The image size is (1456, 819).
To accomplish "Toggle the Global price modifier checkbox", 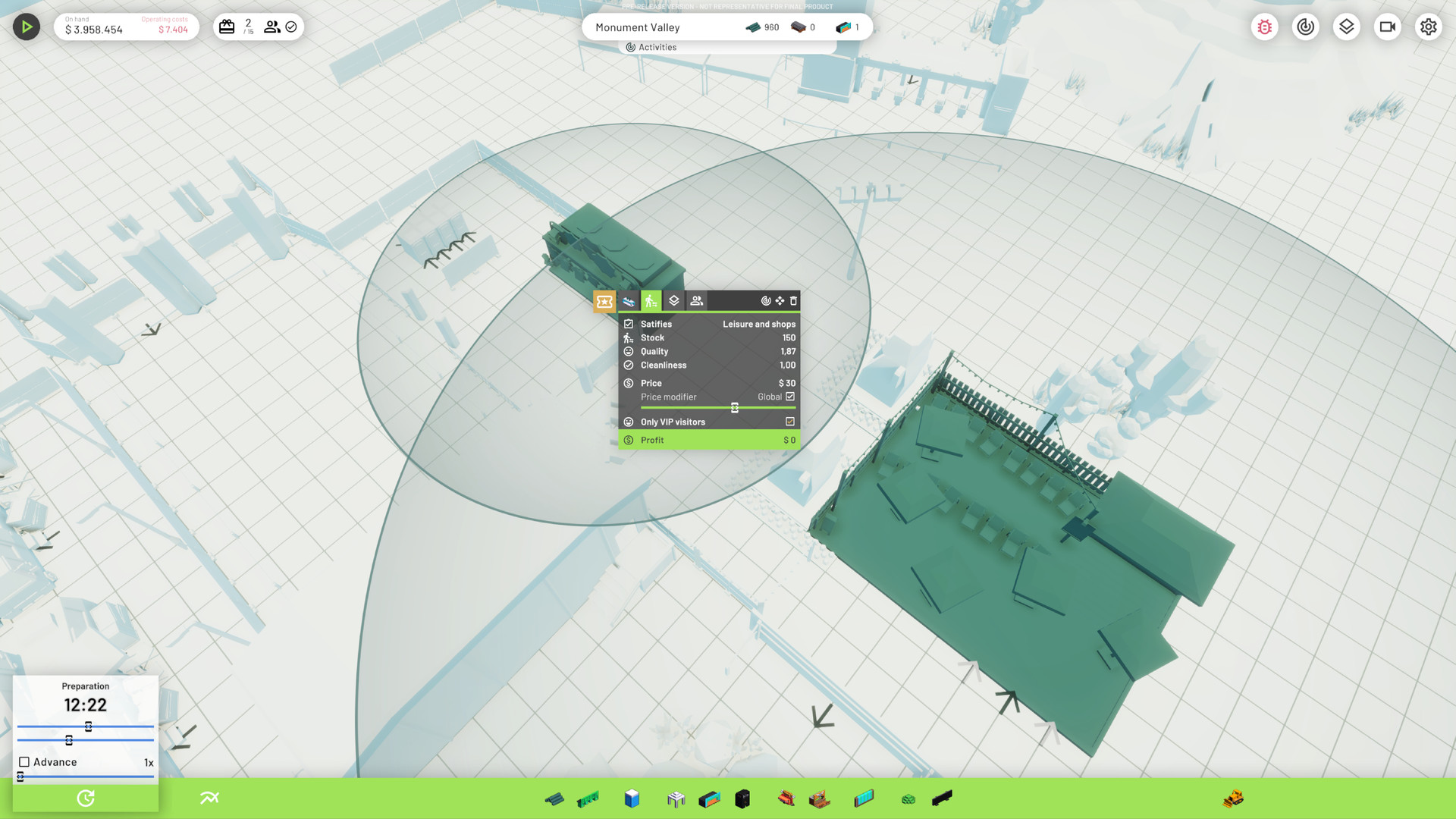I will (790, 397).
